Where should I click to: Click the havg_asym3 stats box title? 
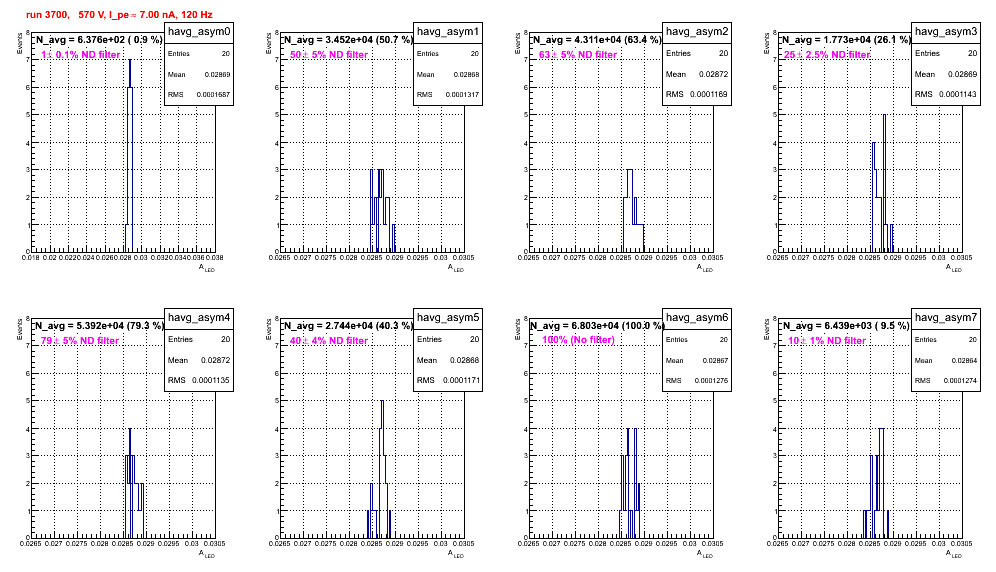[946, 31]
